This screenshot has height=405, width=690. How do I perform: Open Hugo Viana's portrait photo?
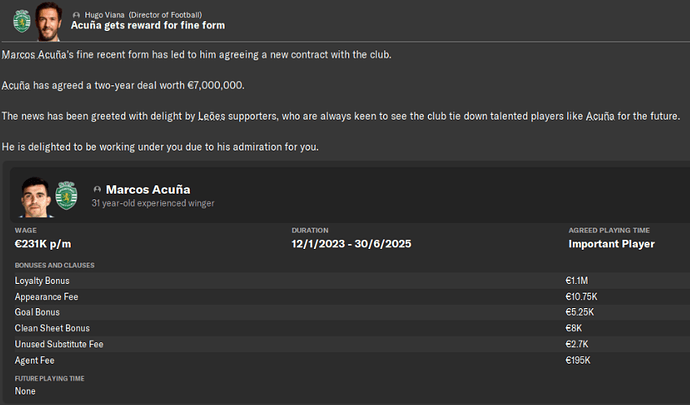[47, 17]
